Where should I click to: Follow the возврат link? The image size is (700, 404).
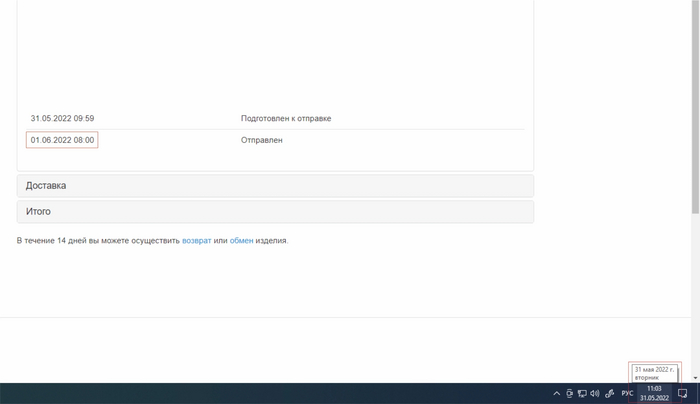point(196,241)
